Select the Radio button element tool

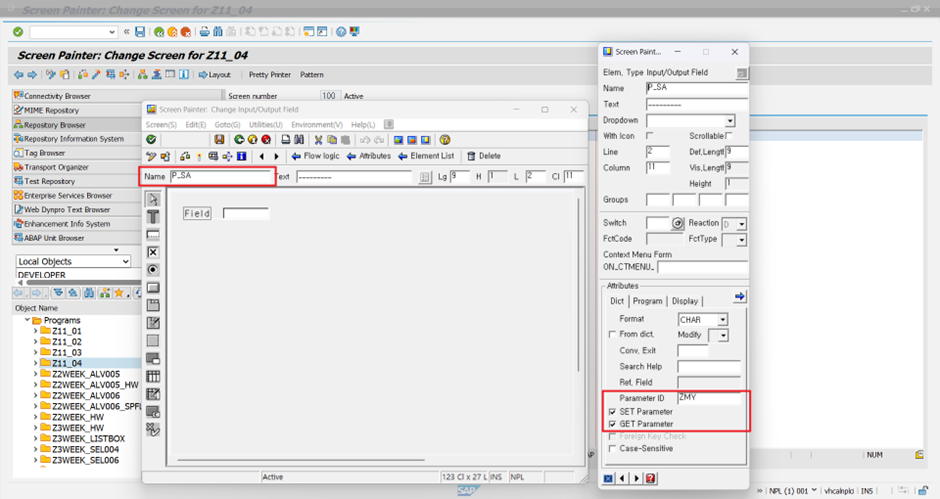click(153, 270)
